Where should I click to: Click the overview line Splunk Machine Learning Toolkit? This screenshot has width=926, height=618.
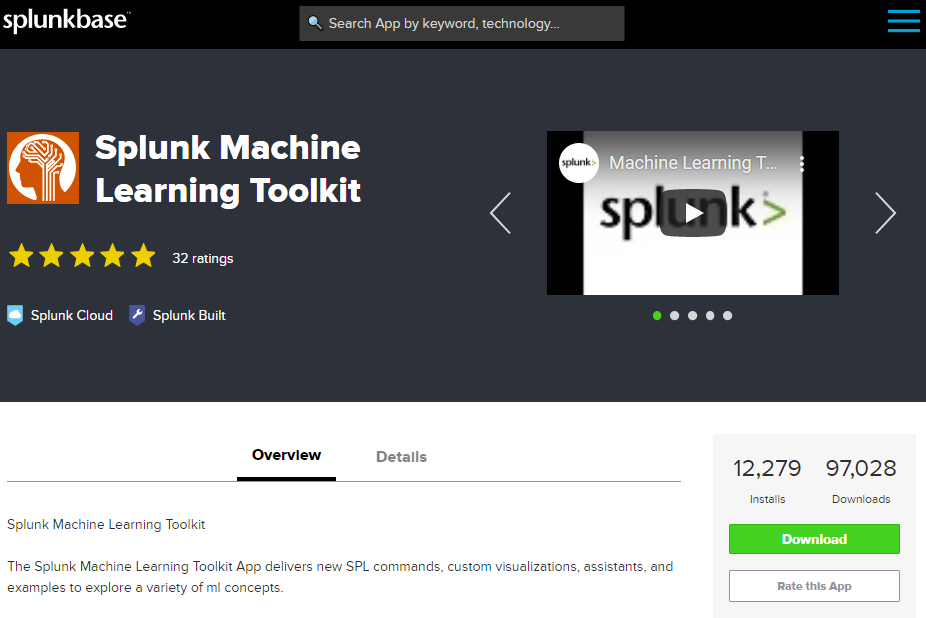coord(106,524)
